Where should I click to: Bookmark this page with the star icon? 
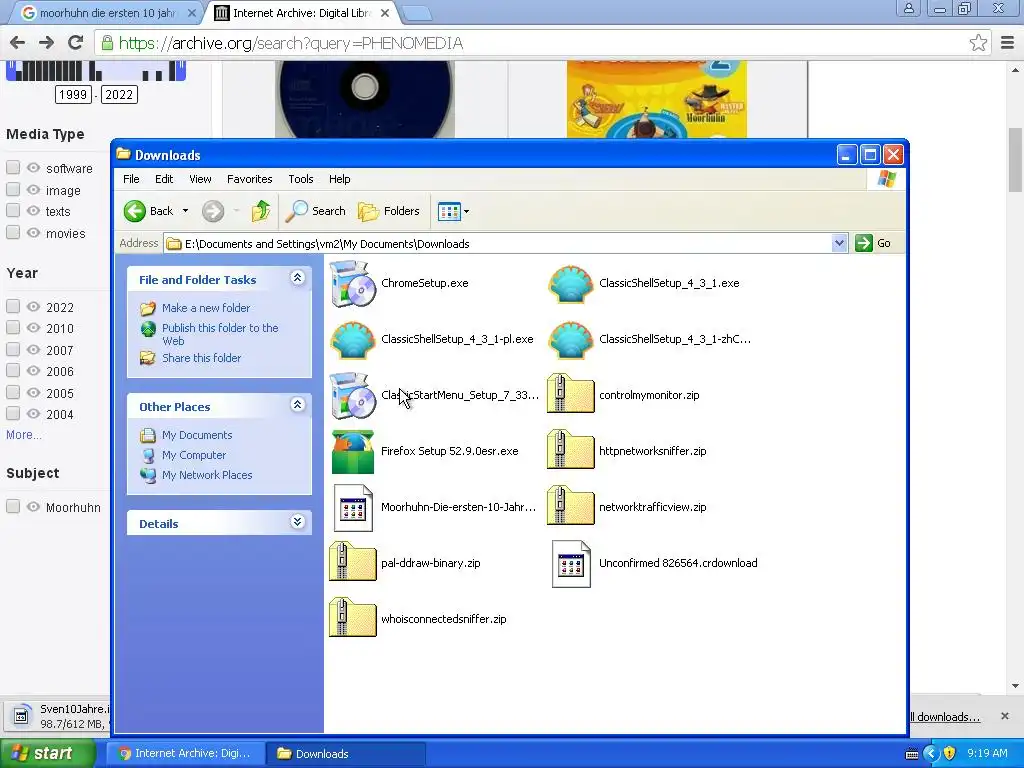(x=978, y=43)
